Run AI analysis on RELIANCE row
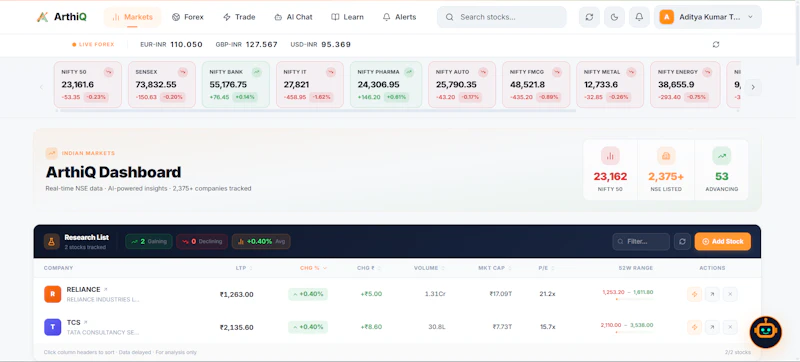The width and height of the screenshot is (800, 362). [x=694, y=294]
